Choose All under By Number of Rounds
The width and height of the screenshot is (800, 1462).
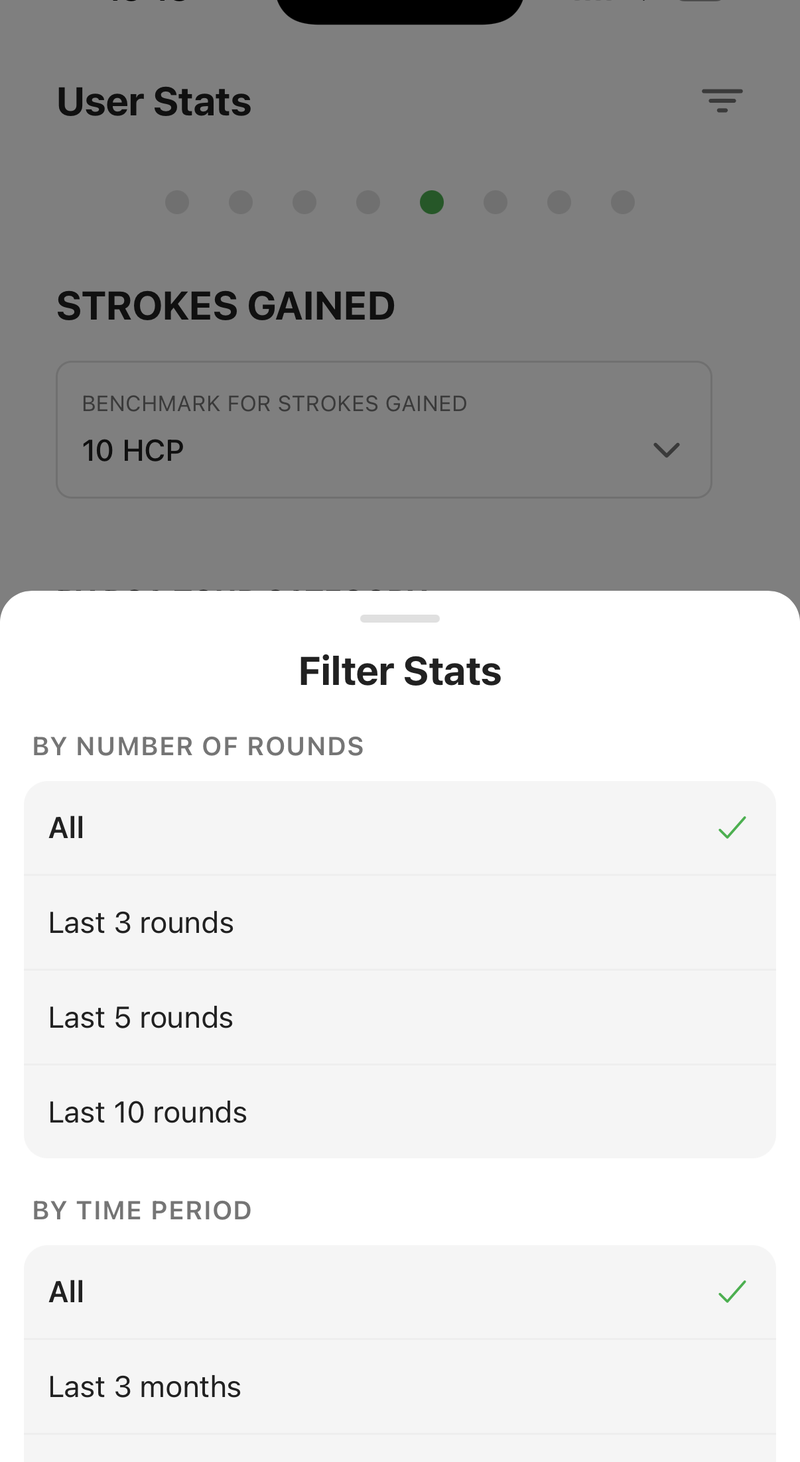pyautogui.click(x=400, y=828)
